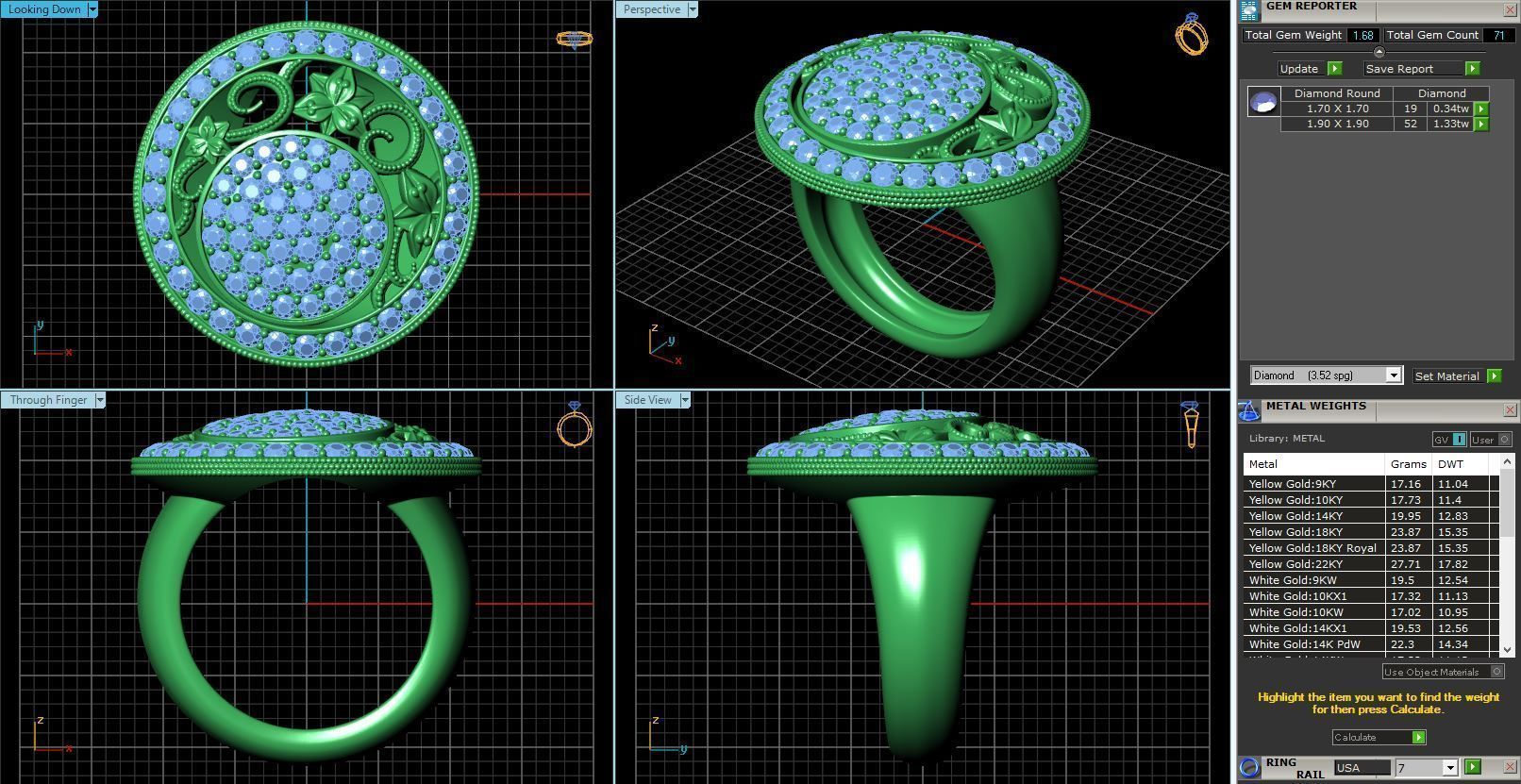Image resolution: width=1521 pixels, height=784 pixels.
Task: Select the Yellow Gold:22KY row
Action: click(1371, 564)
